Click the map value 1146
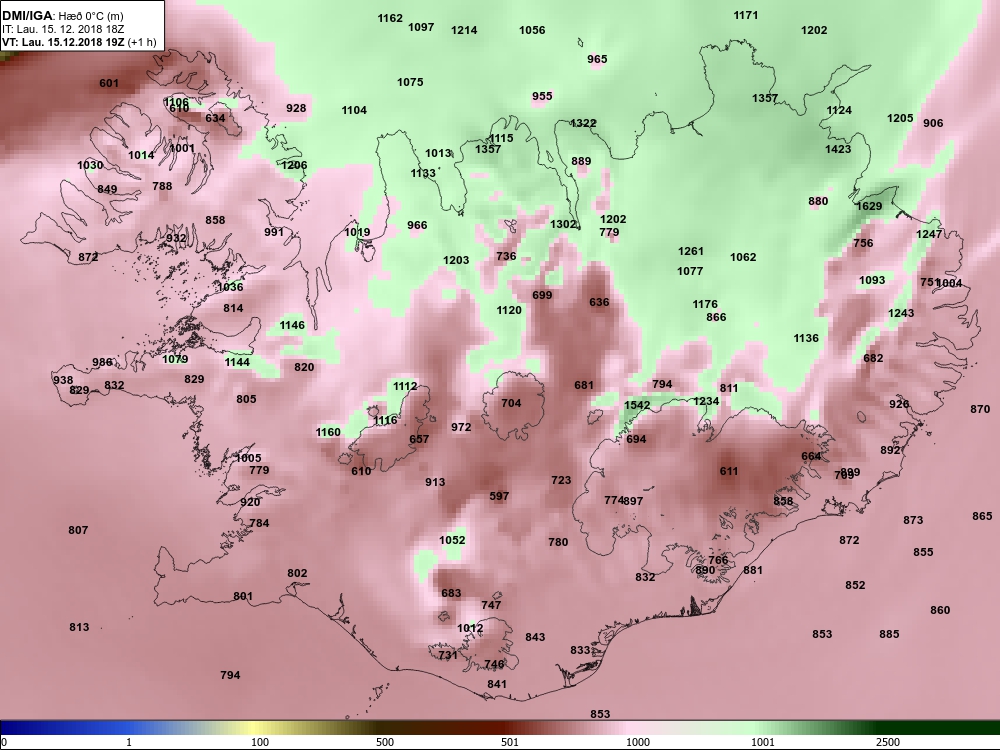1000x750 pixels. coord(292,325)
